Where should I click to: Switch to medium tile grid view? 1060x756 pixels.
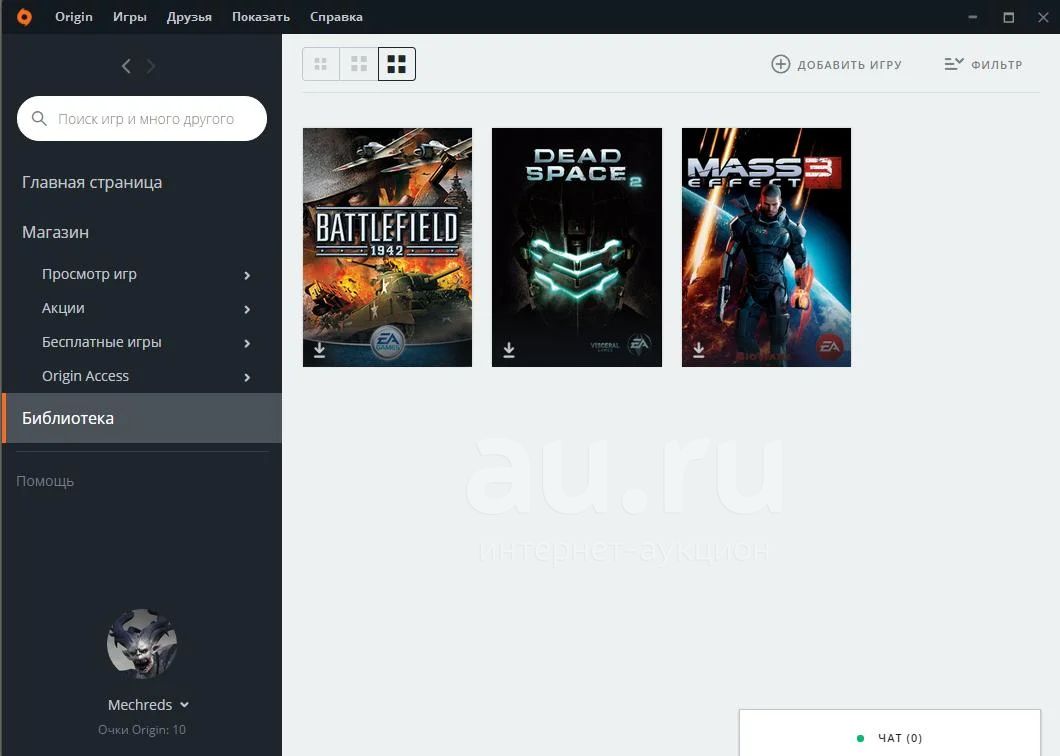pyautogui.click(x=359, y=64)
